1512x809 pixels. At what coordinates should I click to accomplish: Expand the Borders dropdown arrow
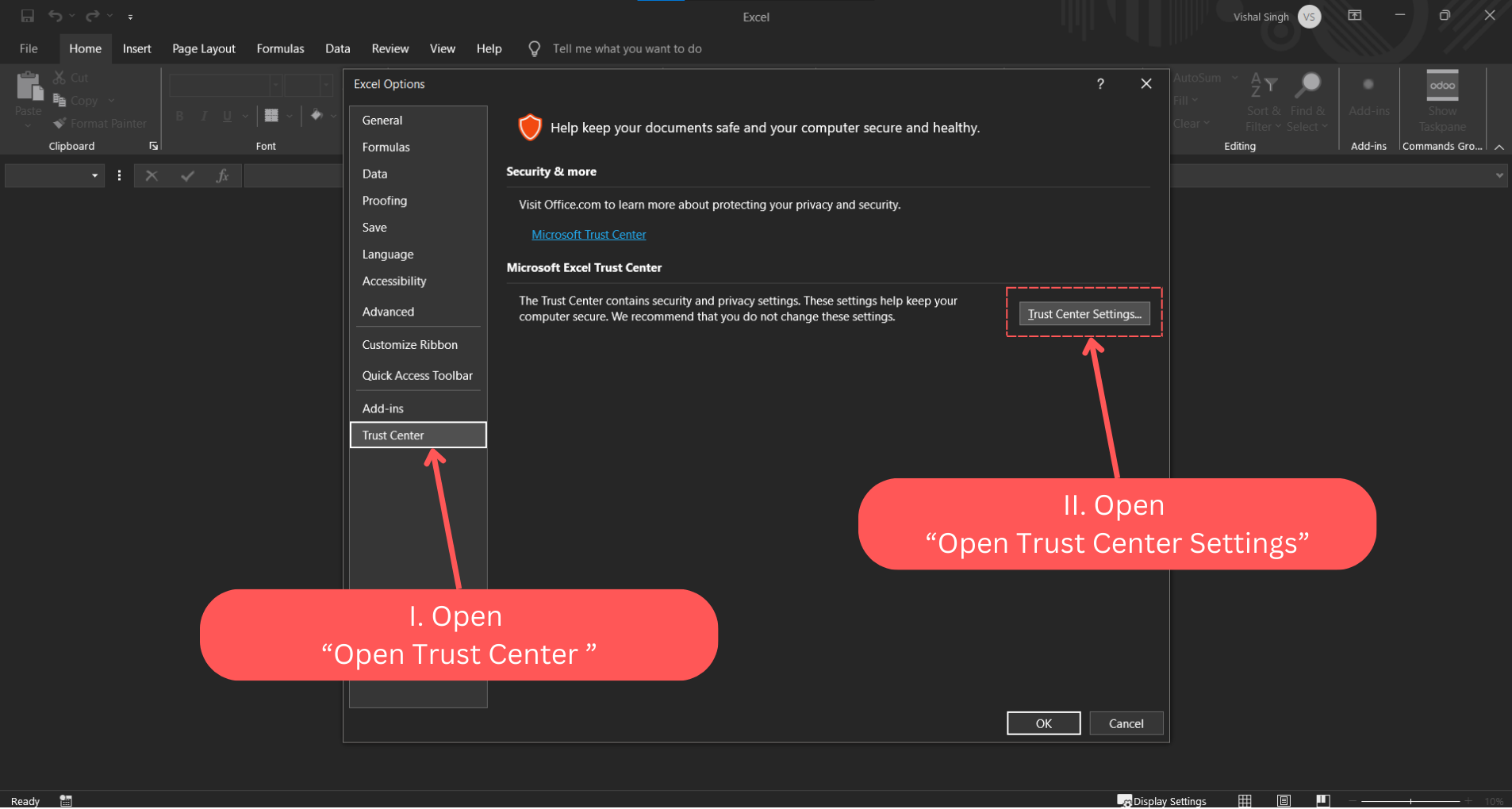(290, 116)
